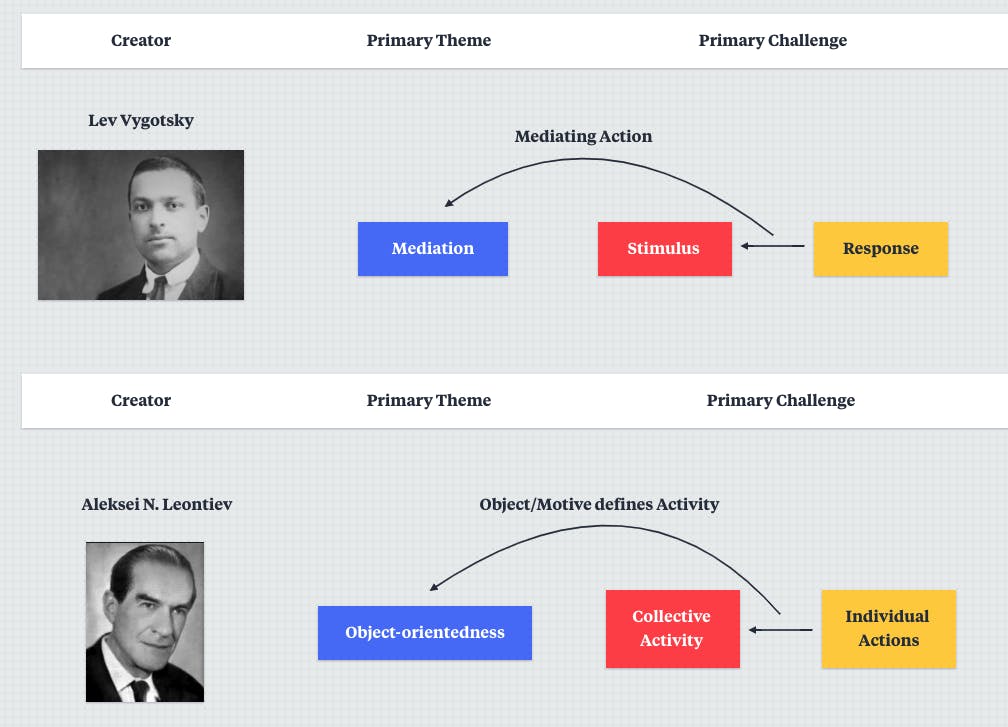The height and width of the screenshot is (727, 1008).
Task: Select the Object-orientedness blue box
Action: pyautogui.click(x=425, y=633)
